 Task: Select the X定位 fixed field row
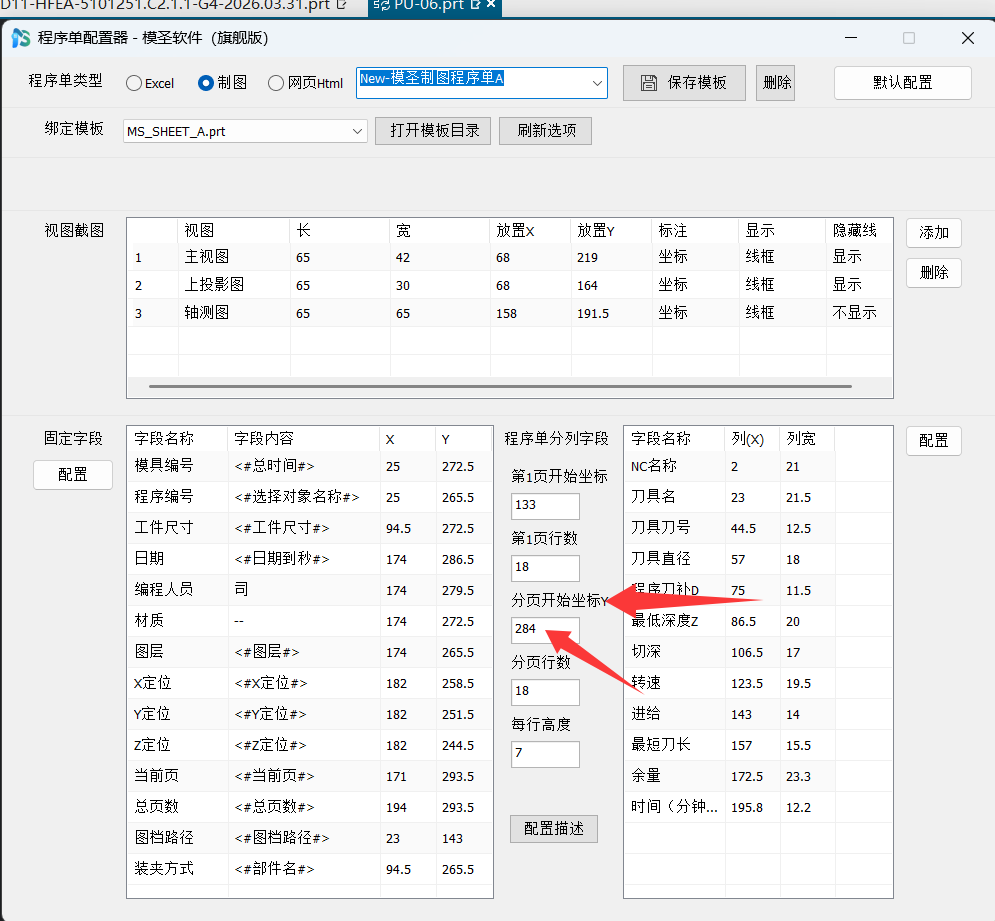(x=310, y=683)
